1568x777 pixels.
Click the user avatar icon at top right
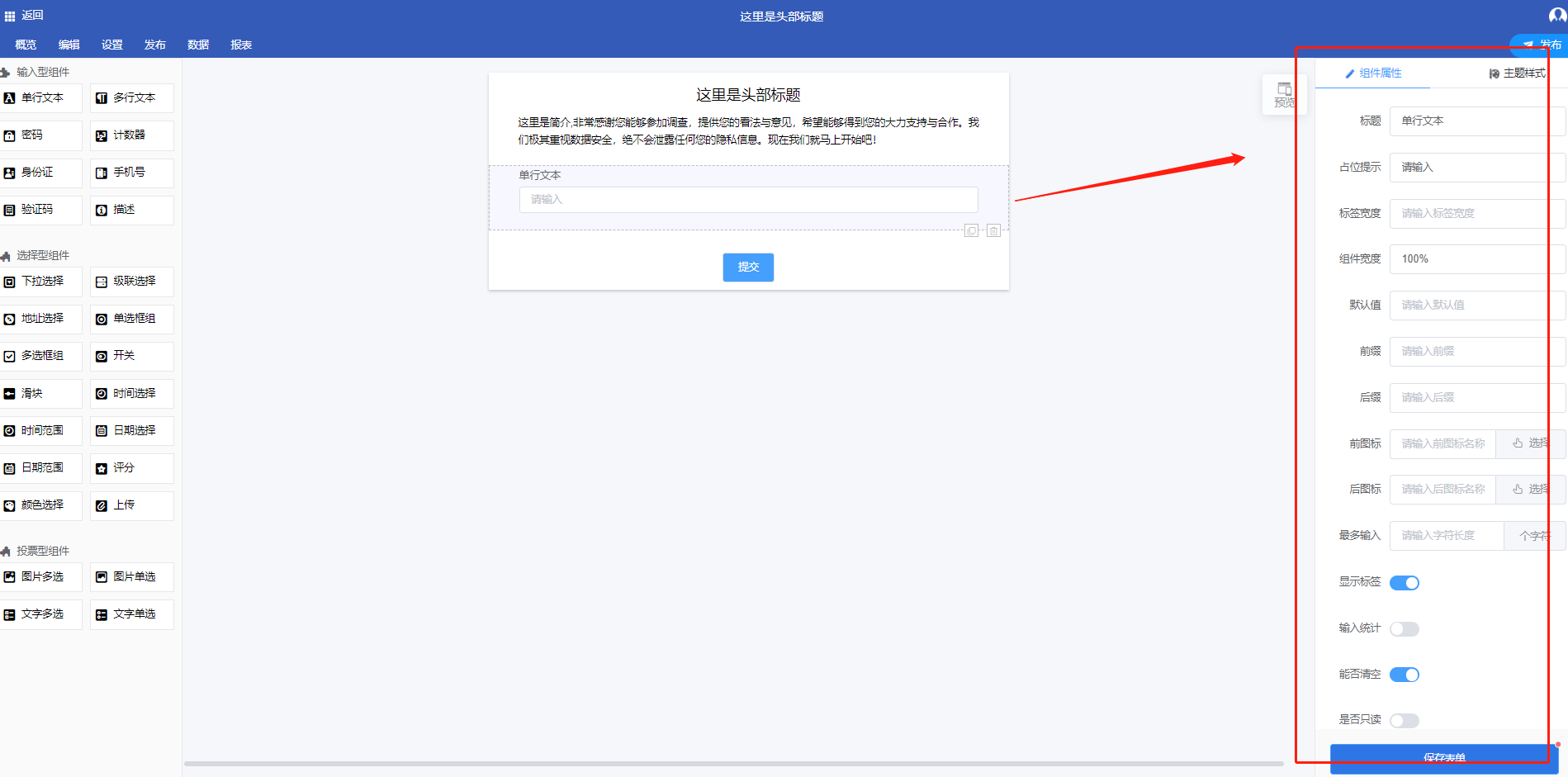click(1556, 16)
